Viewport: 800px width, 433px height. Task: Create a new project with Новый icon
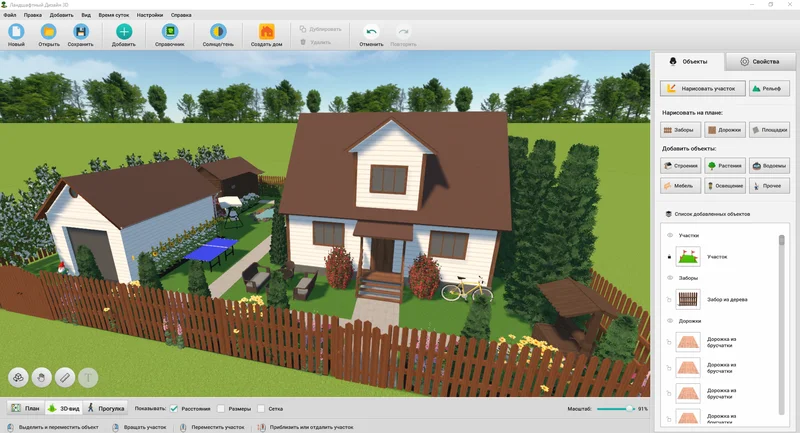(x=16, y=32)
